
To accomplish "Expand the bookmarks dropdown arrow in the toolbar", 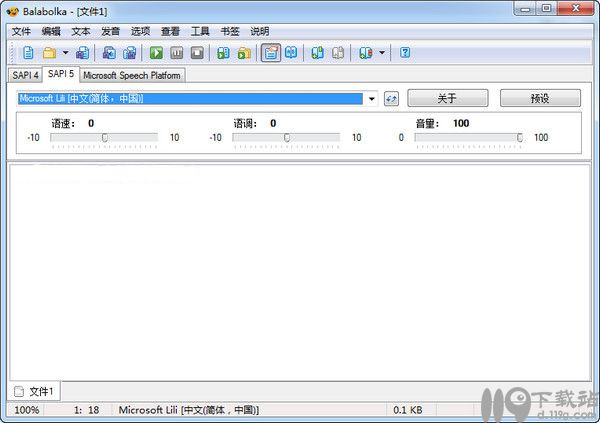I will pyautogui.click(x=382, y=52).
